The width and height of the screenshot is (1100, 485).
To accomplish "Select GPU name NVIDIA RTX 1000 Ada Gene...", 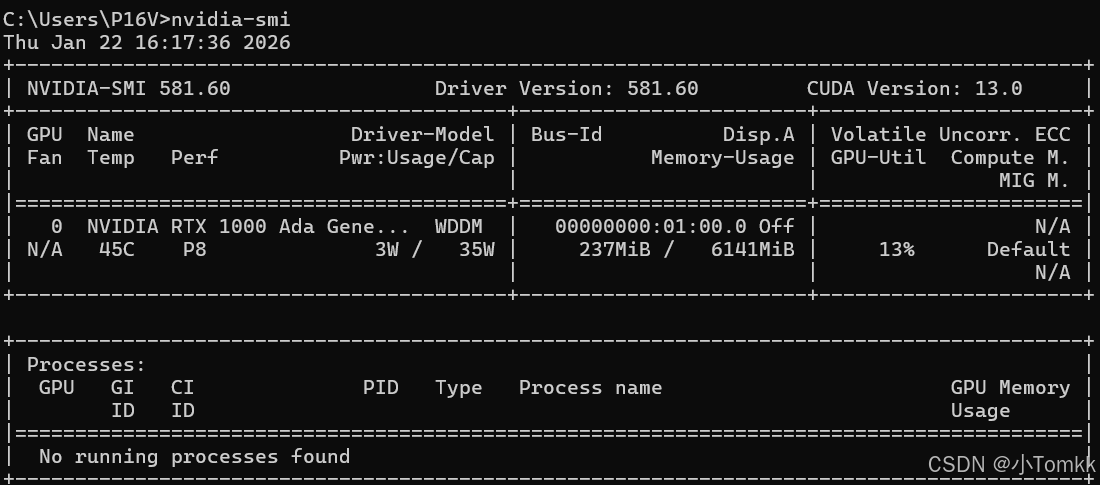I will (248, 226).
